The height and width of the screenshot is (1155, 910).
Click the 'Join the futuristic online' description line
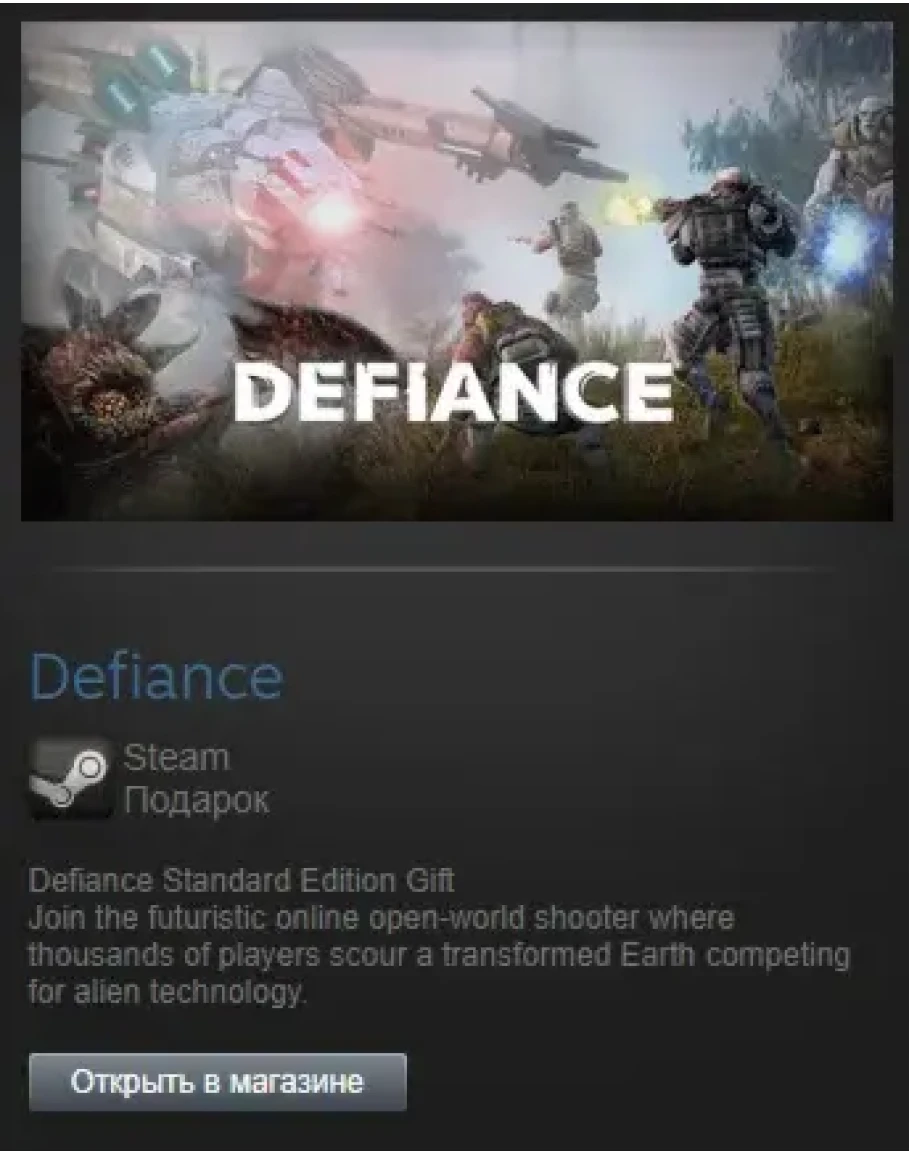click(x=381, y=918)
